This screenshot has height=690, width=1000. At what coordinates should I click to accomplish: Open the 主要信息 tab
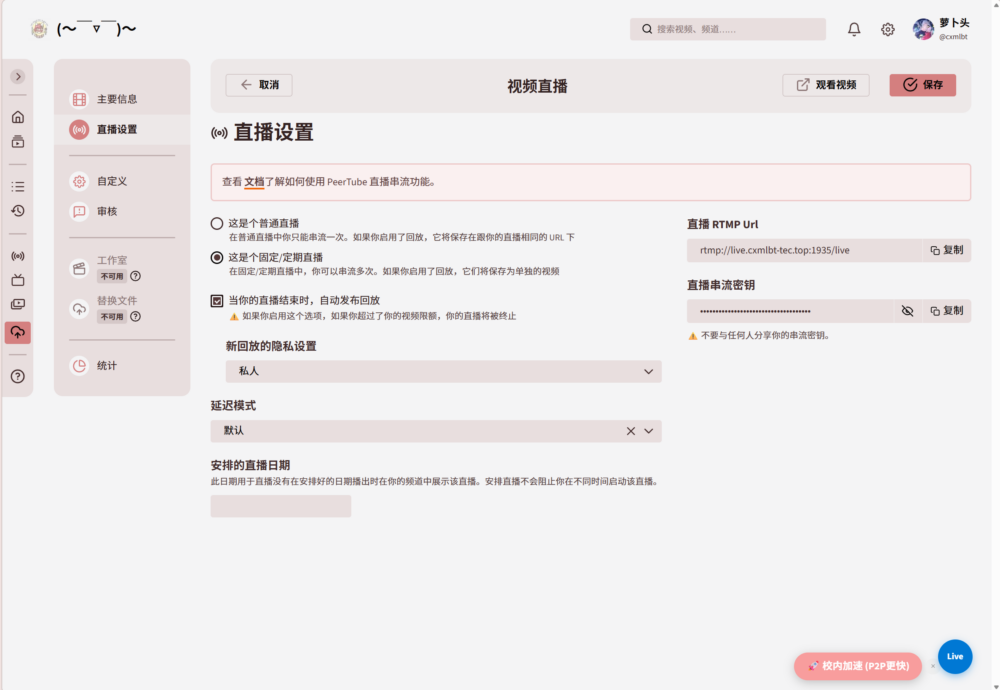(117, 99)
